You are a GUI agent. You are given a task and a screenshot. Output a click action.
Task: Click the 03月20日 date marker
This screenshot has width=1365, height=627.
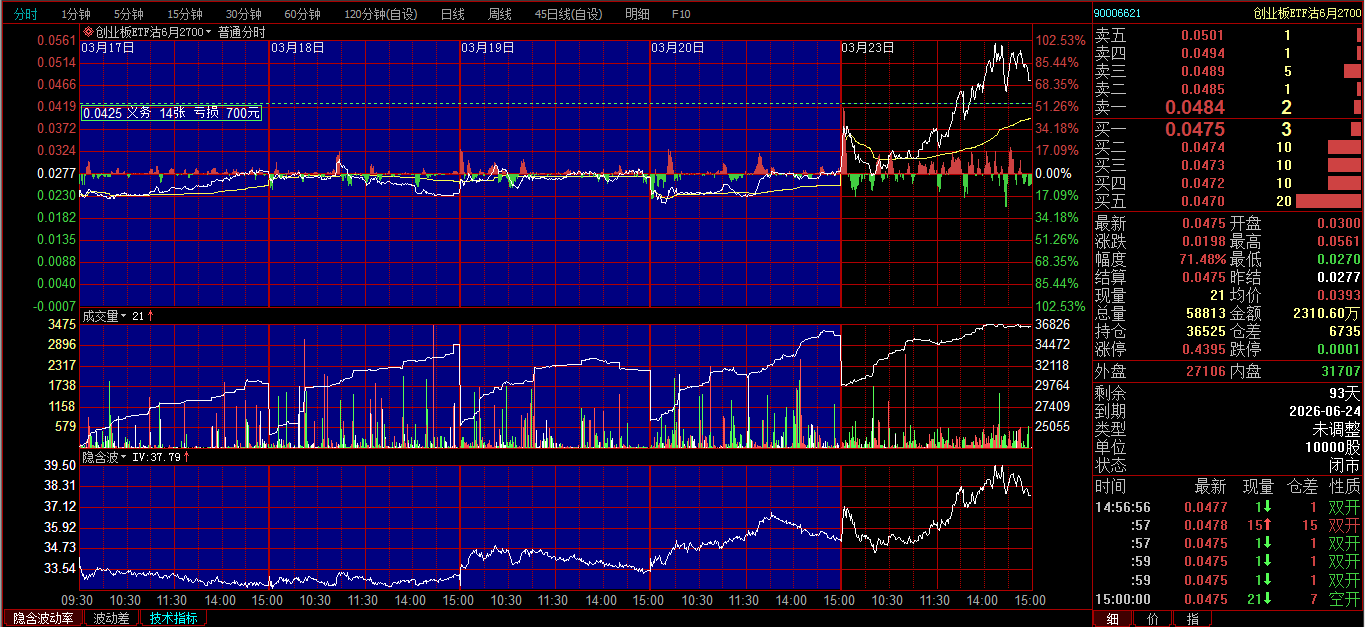(x=677, y=47)
